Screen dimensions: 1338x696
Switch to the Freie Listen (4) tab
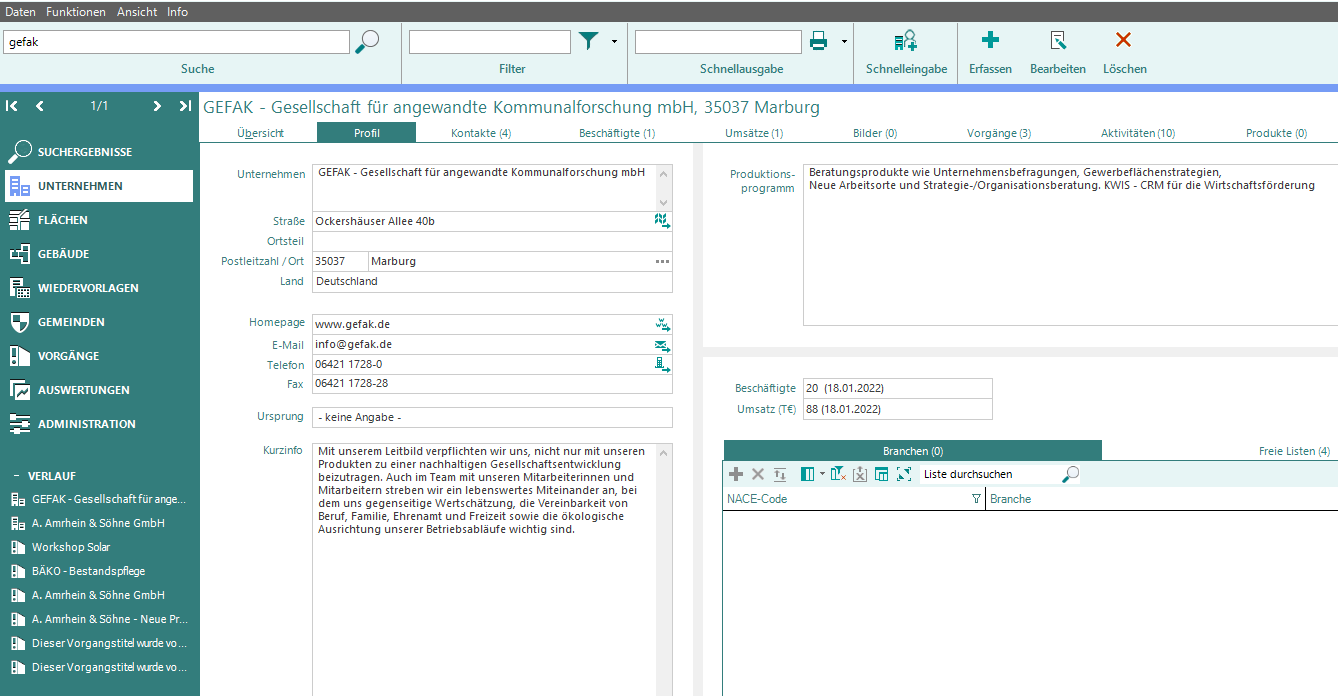(1293, 451)
